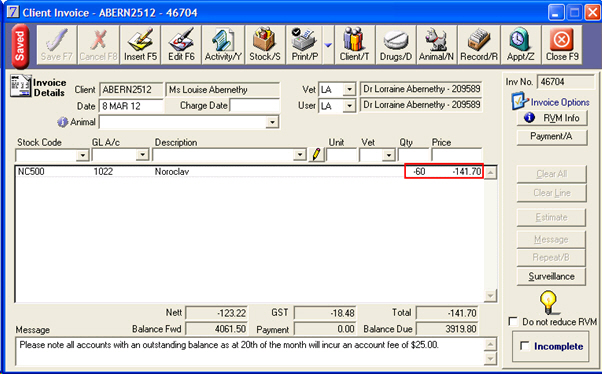Screen dimensions: 602x374
Task: Click the application icon in title bar
Action: pos(13,12)
